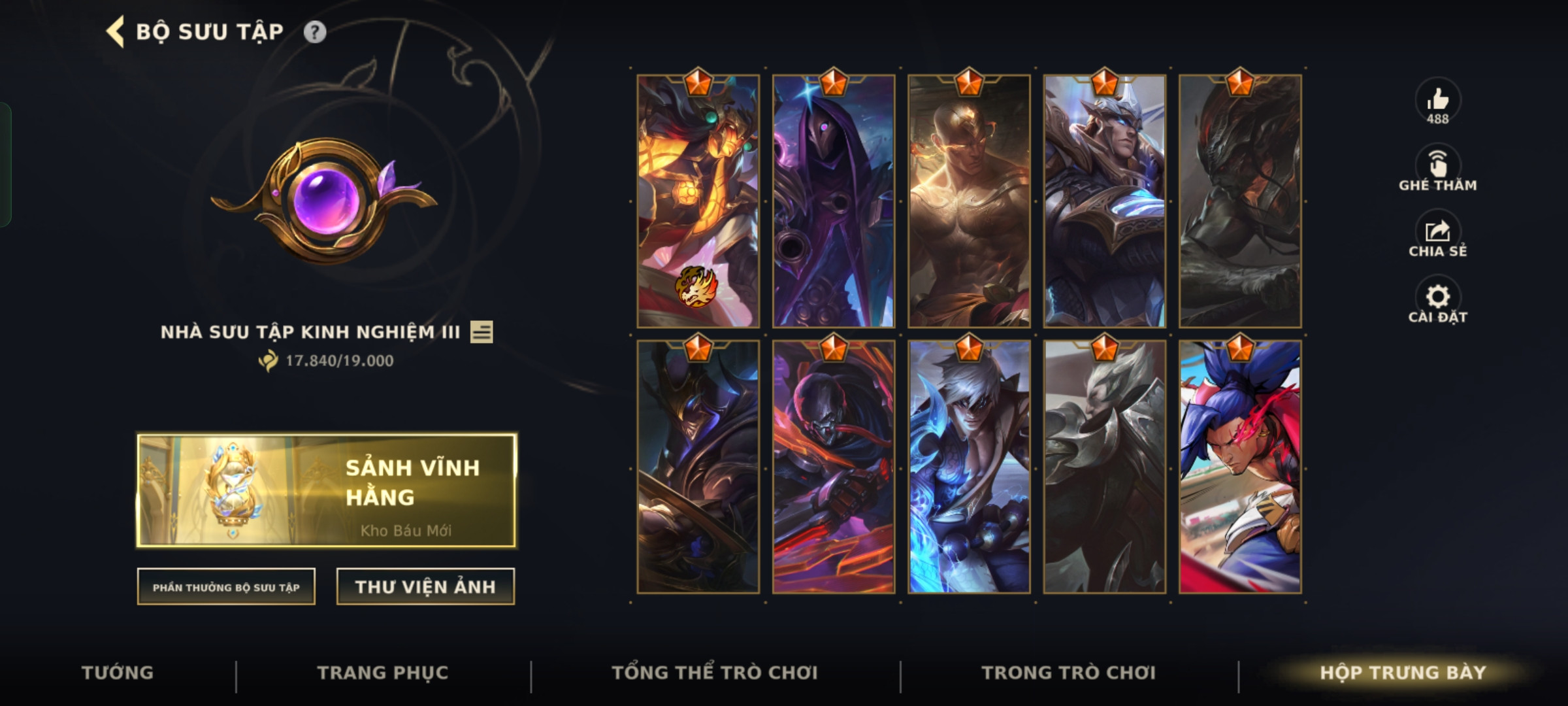
Task: Open the list icon beside Nhà Sưu Tập title
Action: coord(482,332)
